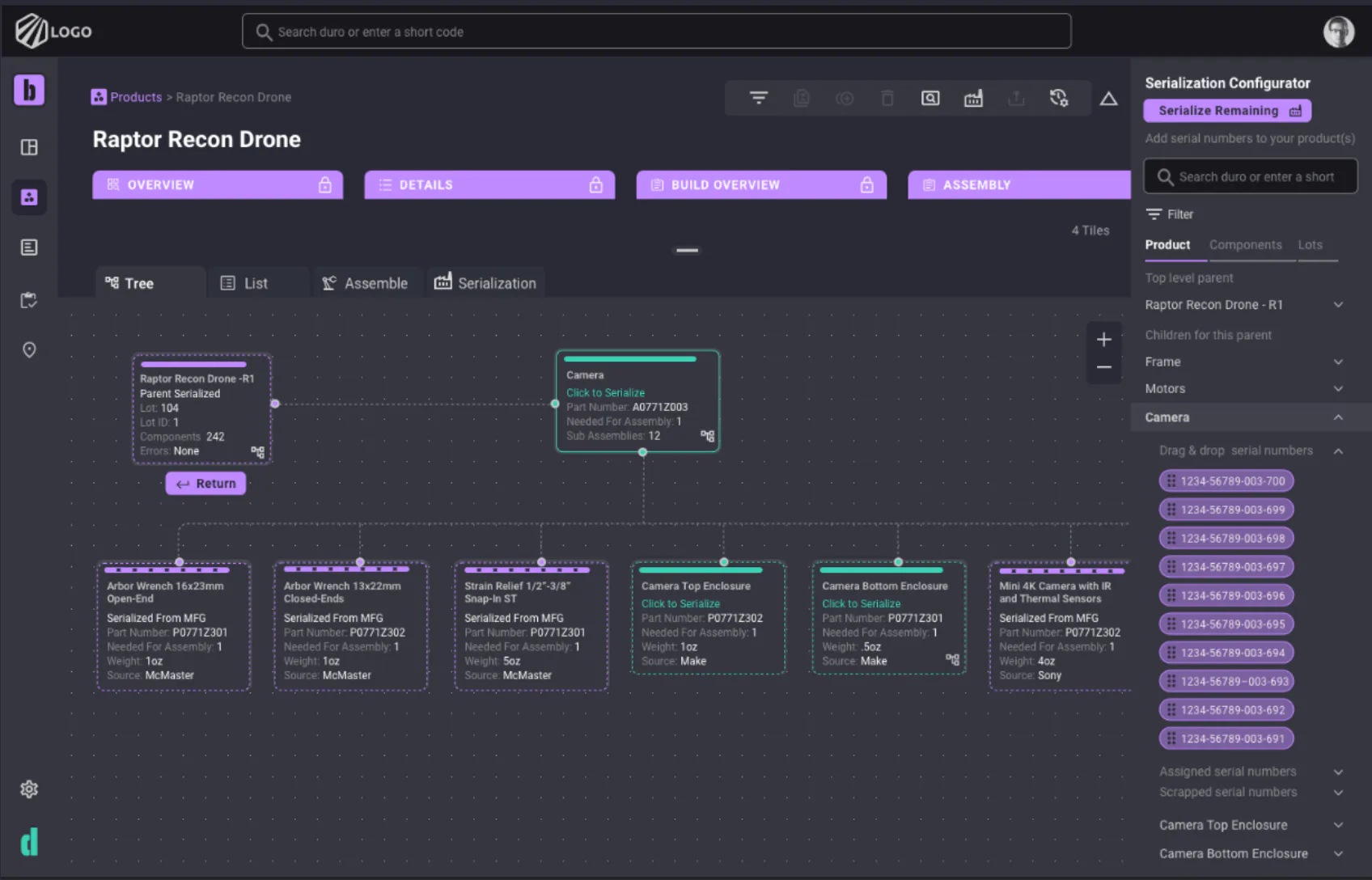The height and width of the screenshot is (880, 1372).
Task: Click the location pin icon in the sidebar
Action: tap(29, 349)
